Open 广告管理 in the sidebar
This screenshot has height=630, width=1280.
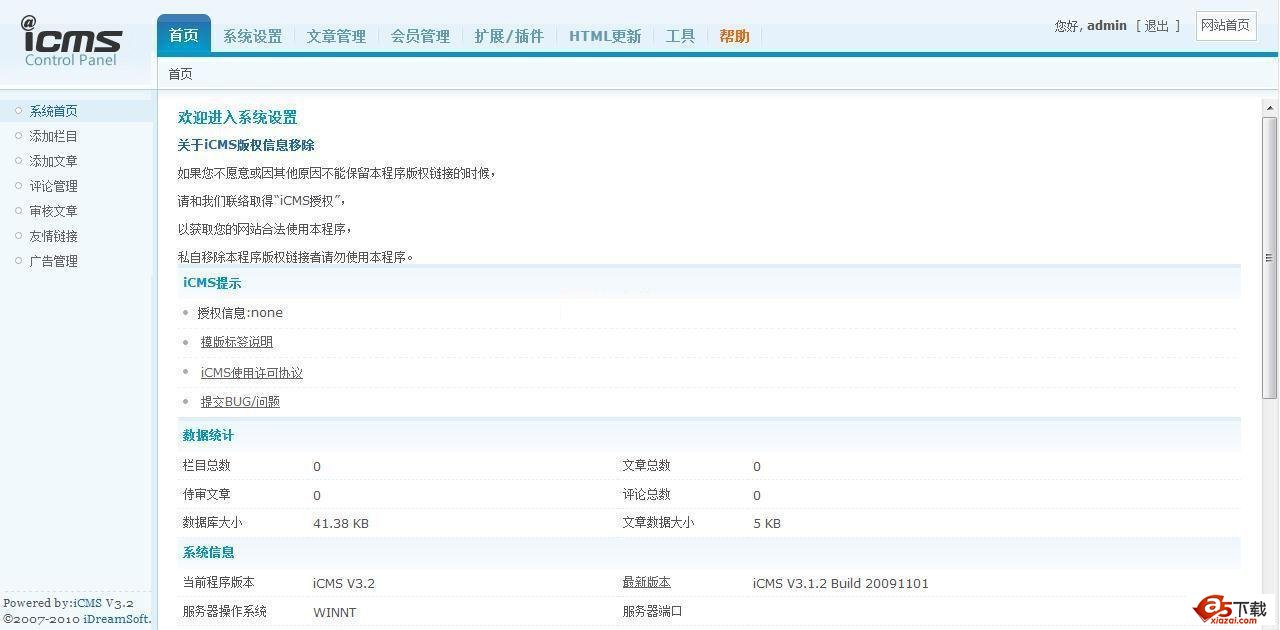53,261
